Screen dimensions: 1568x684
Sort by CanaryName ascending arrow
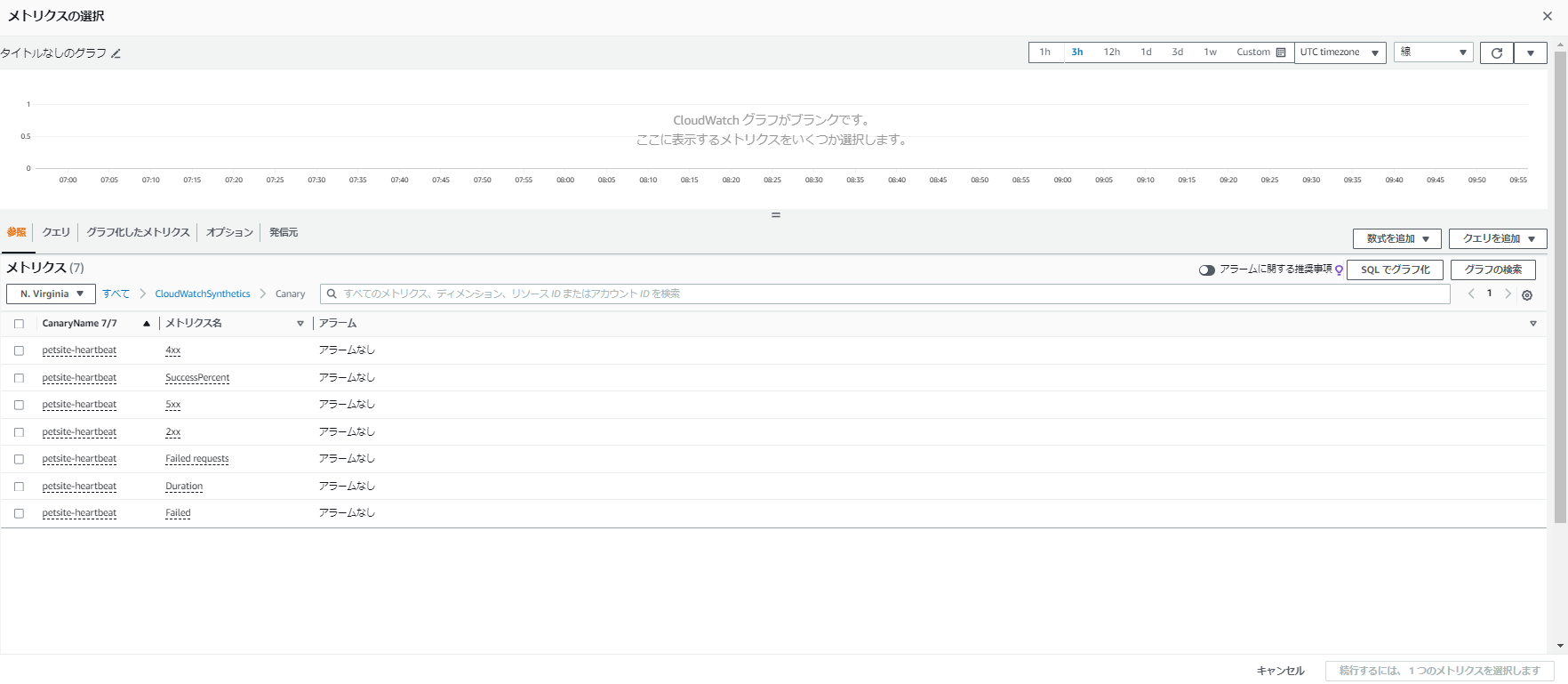click(147, 324)
